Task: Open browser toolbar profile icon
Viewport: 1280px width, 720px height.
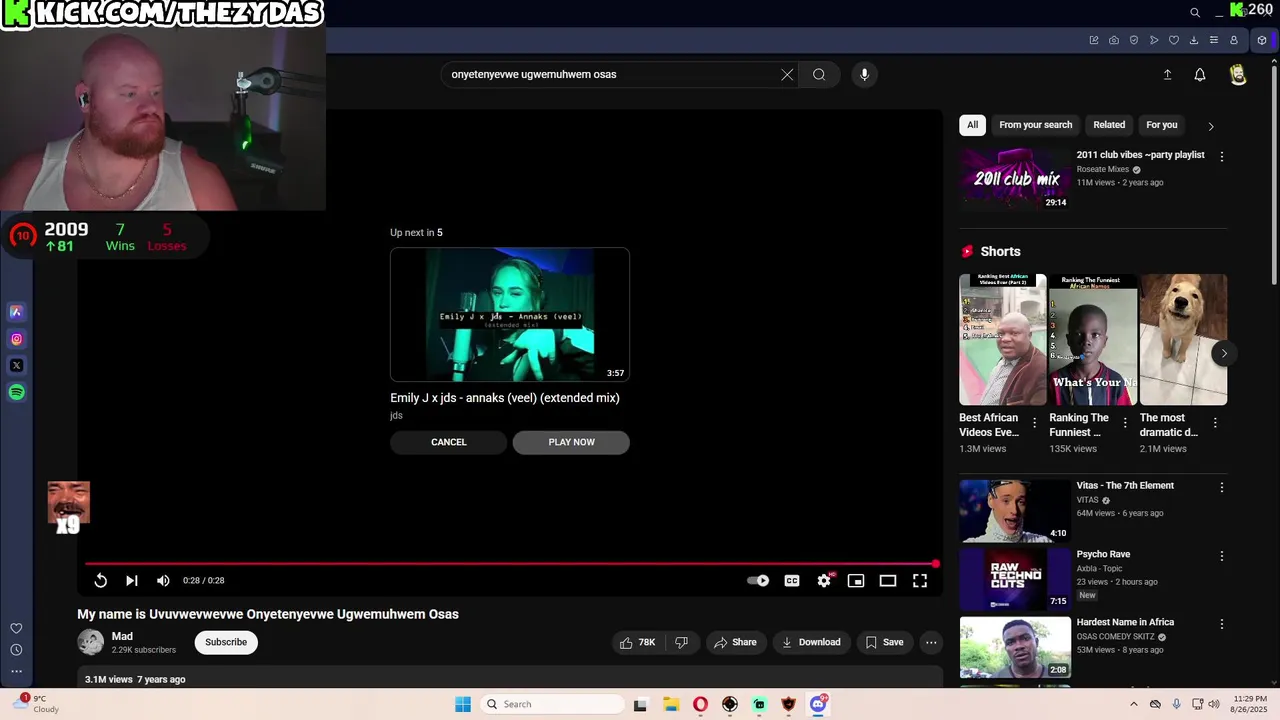Action: click(x=1234, y=41)
